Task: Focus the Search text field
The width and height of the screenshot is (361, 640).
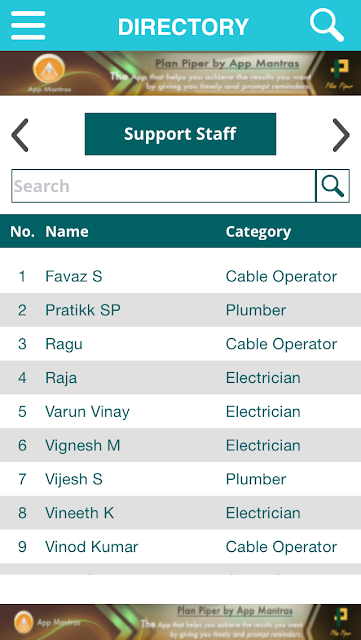Action: tap(163, 186)
